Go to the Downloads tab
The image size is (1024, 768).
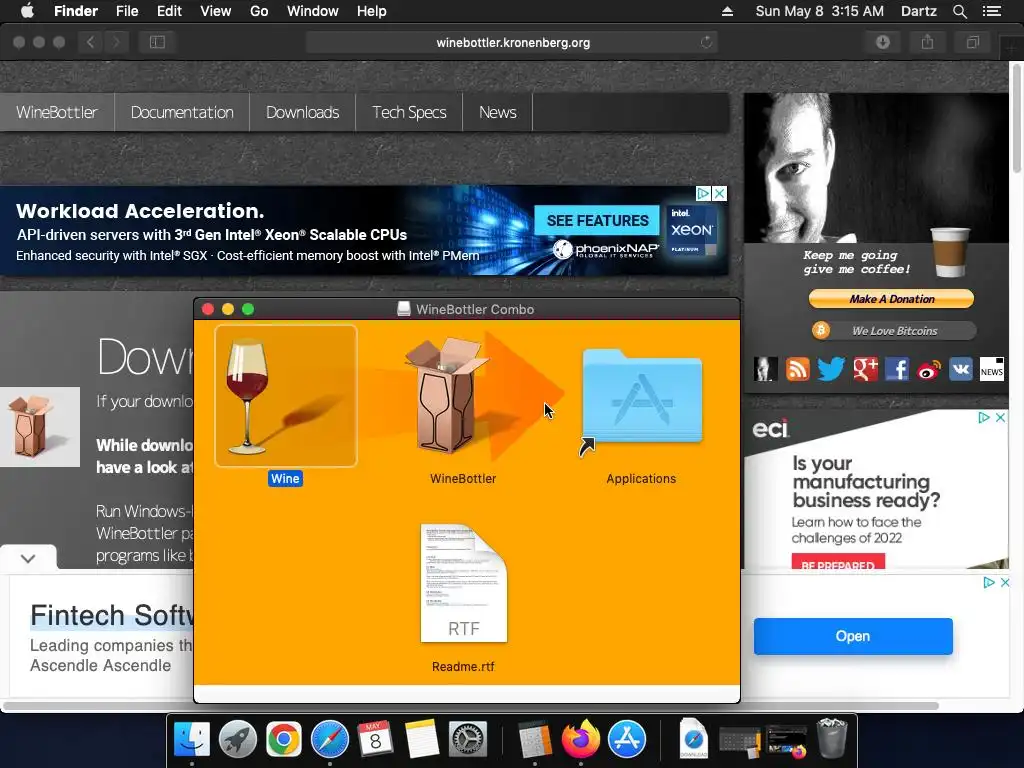(x=302, y=112)
